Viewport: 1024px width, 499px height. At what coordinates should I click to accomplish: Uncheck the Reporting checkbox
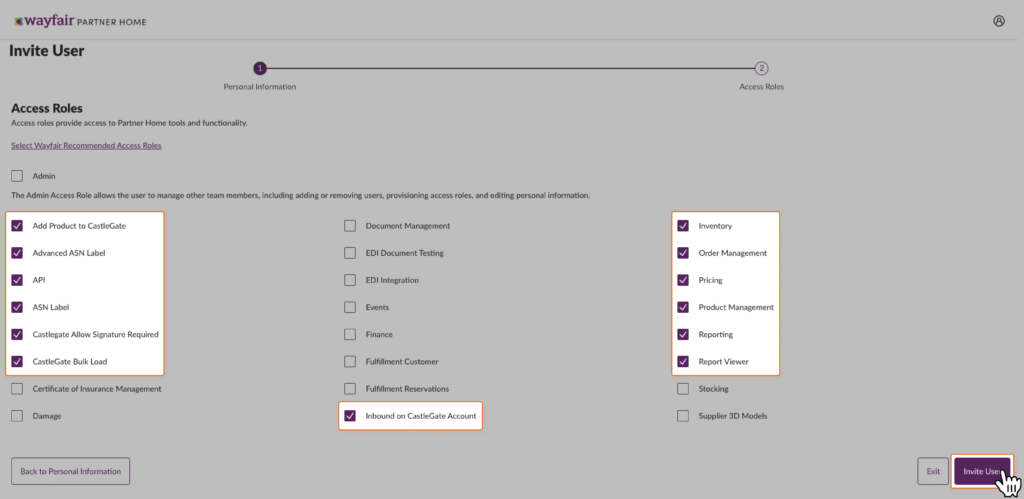(x=683, y=334)
